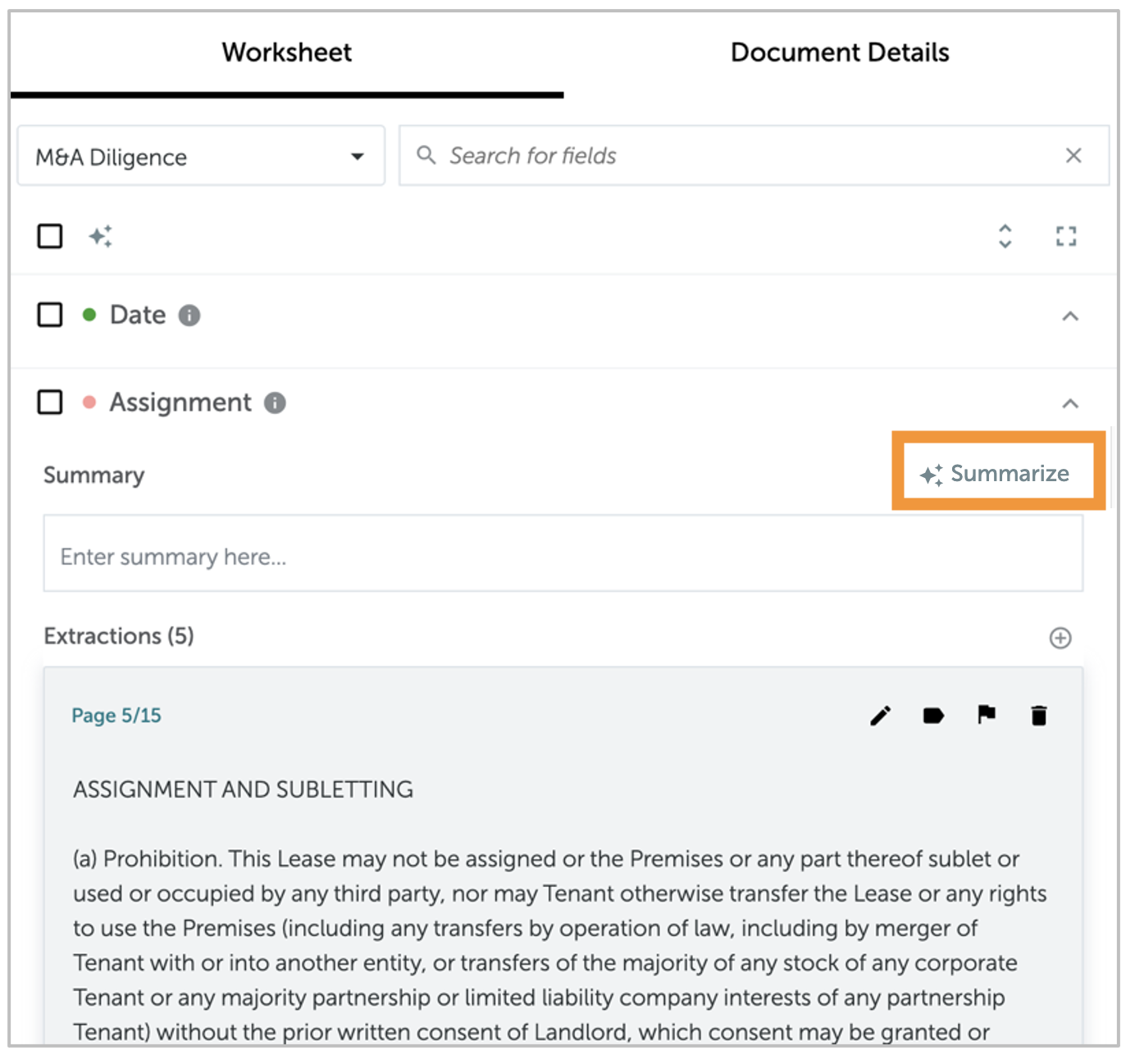Click the Date info icon
The image size is (1135, 1064).
[189, 316]
